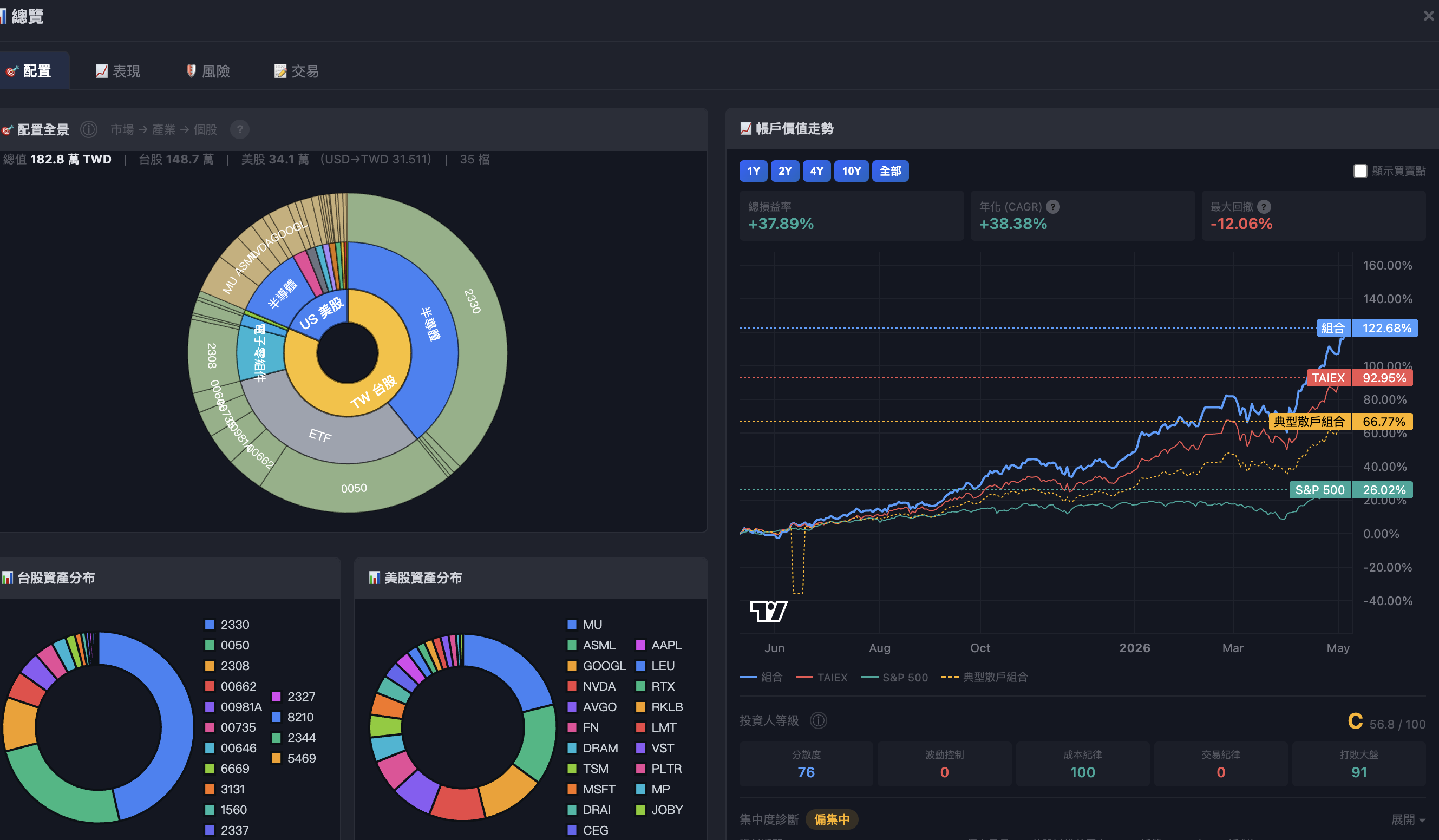Set chart range to 10Y
Viewport: 1439px width, 840px height.
852,170
